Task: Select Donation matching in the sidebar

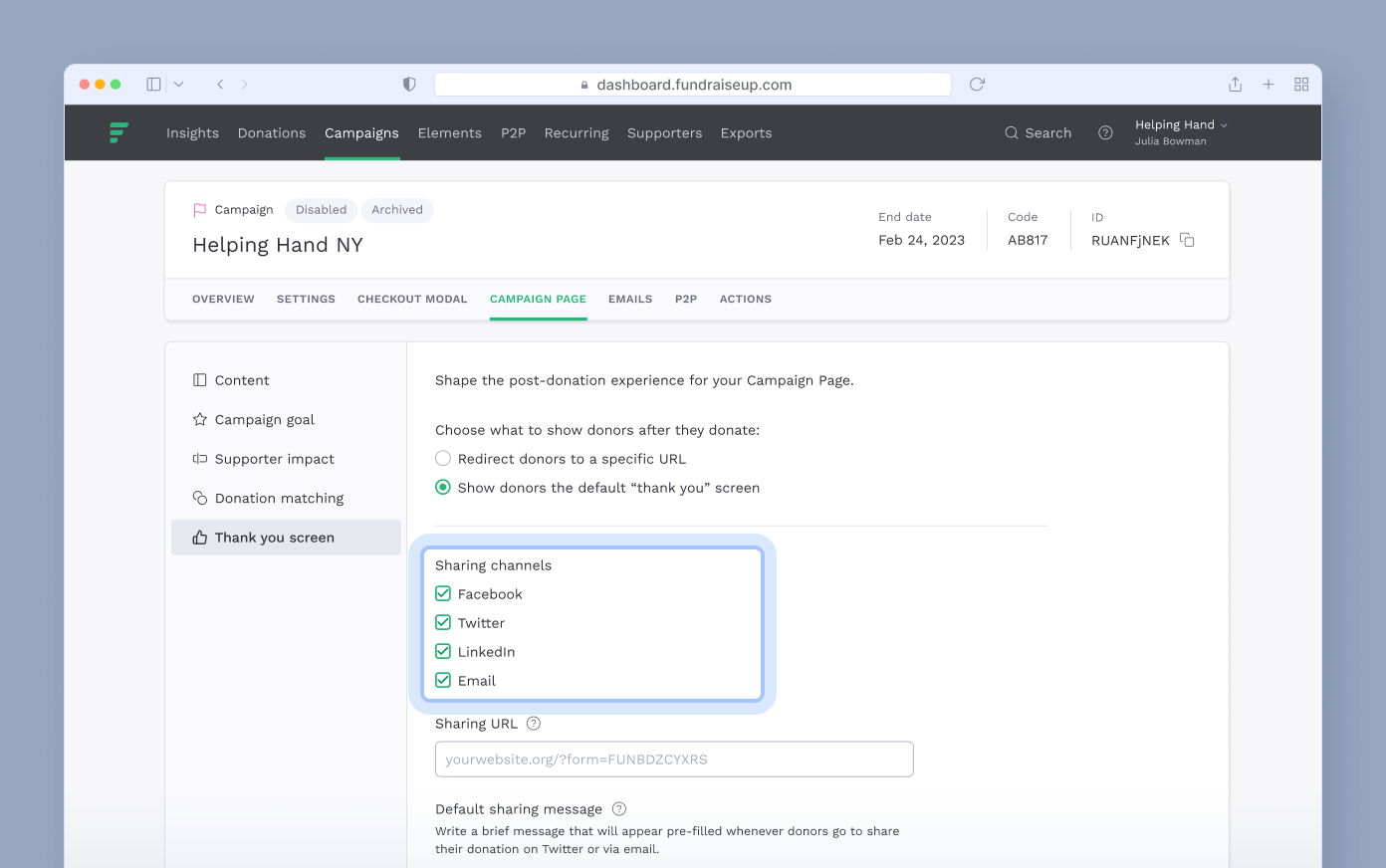Action: click(279, 498)
